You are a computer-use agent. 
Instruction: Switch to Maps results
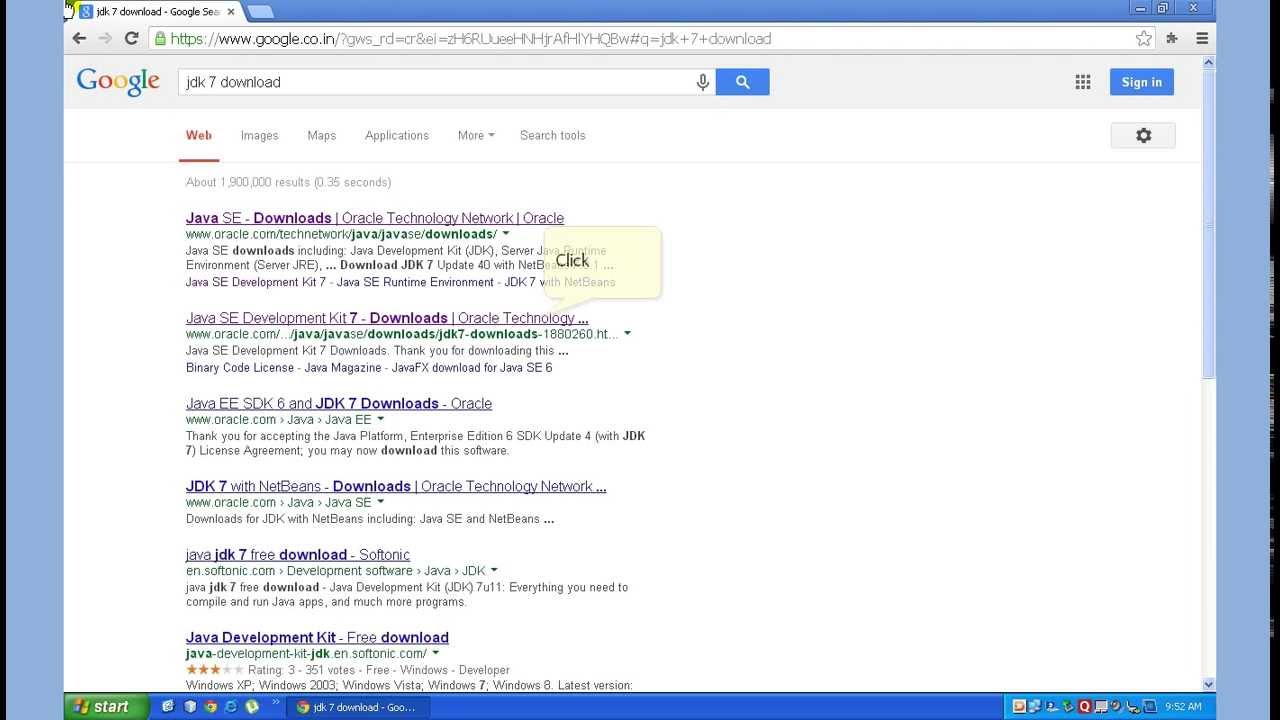point(322,135)
